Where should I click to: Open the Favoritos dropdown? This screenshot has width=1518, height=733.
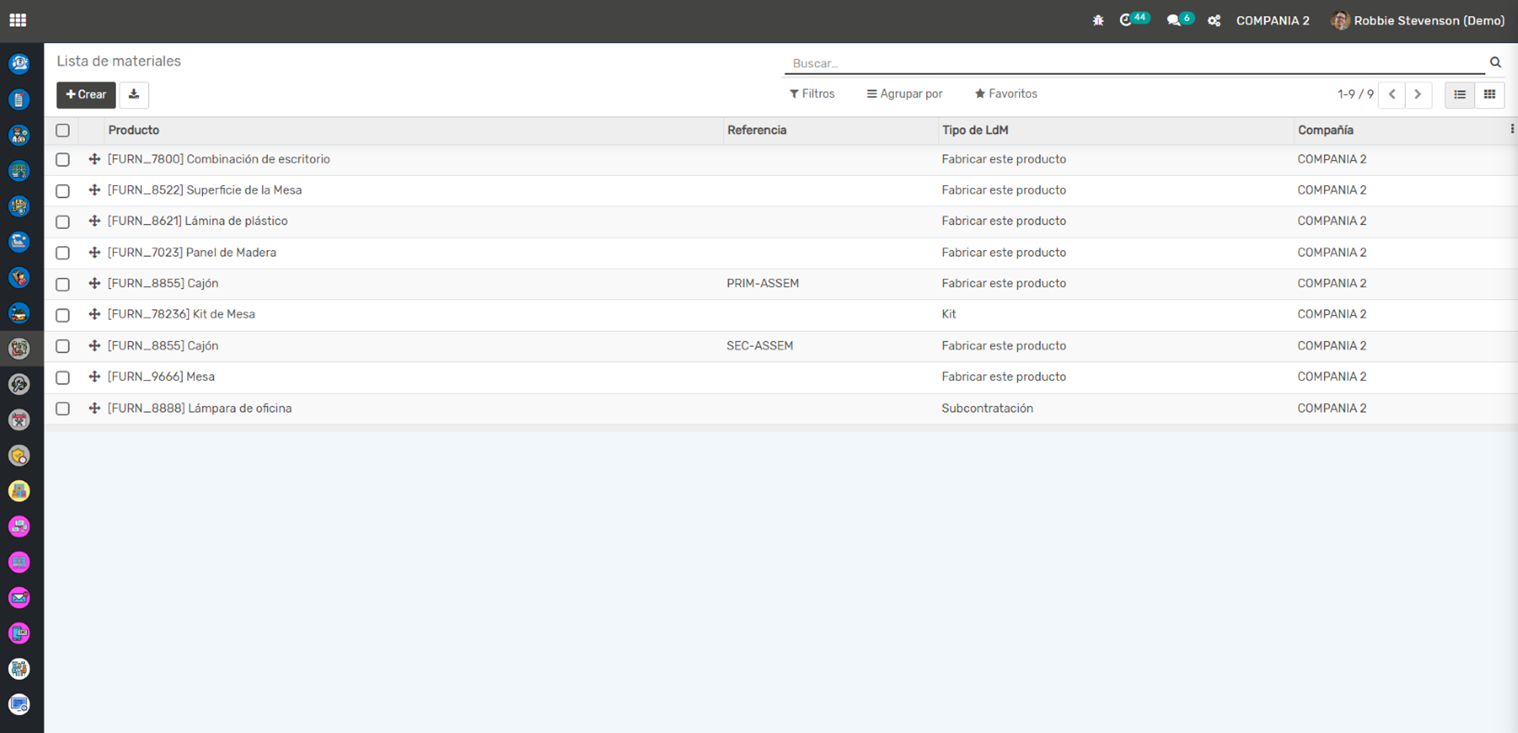pyautogui.click(x=1006, y=94)
